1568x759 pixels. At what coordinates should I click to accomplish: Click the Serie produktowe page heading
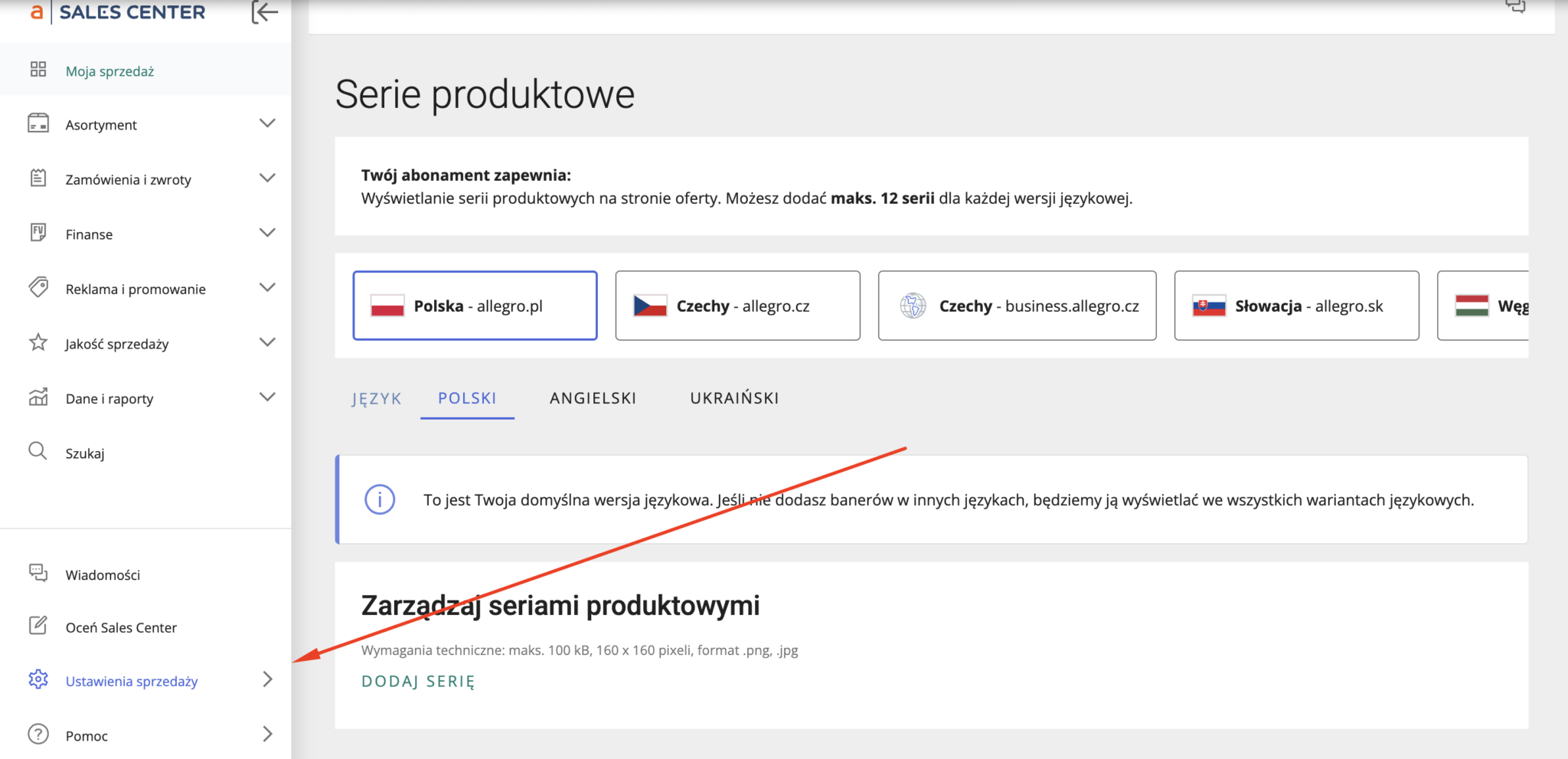[x=485, y=94]
